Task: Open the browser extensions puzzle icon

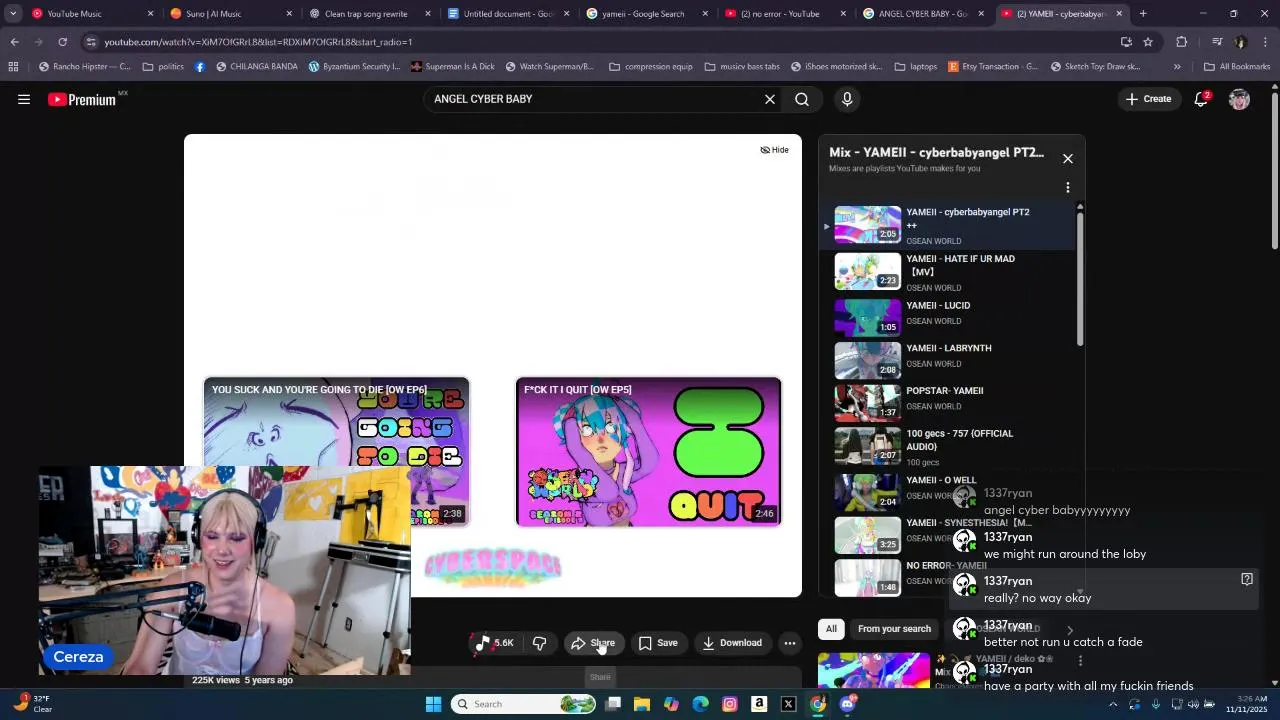Action: (1182, 42)
